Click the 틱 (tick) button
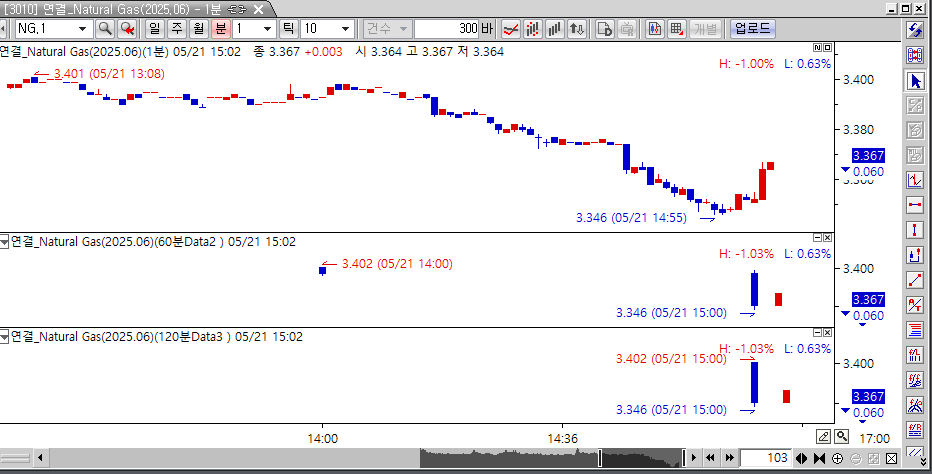 288,29
